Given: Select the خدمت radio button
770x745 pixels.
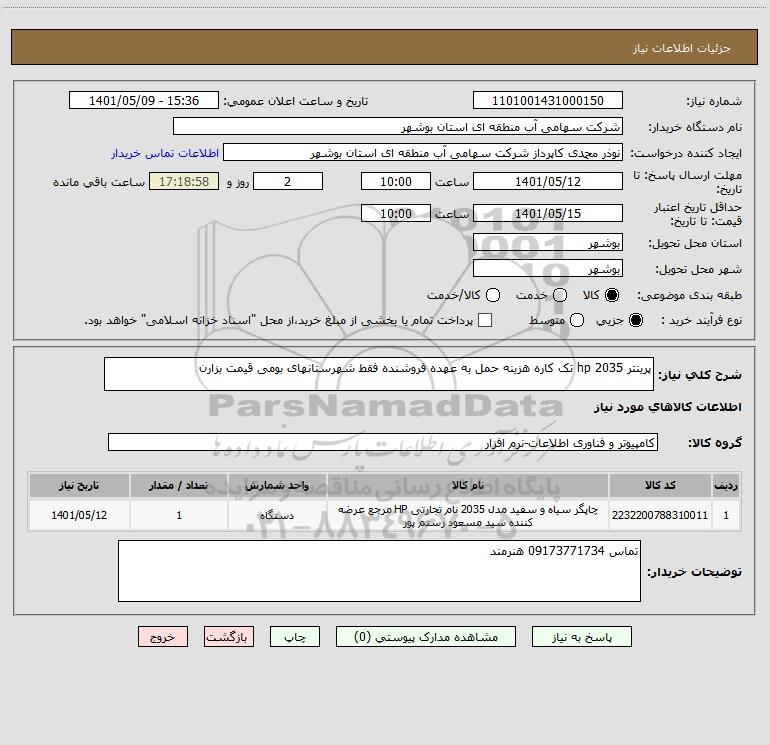Looking at the screenshot, I should point(560,295).
